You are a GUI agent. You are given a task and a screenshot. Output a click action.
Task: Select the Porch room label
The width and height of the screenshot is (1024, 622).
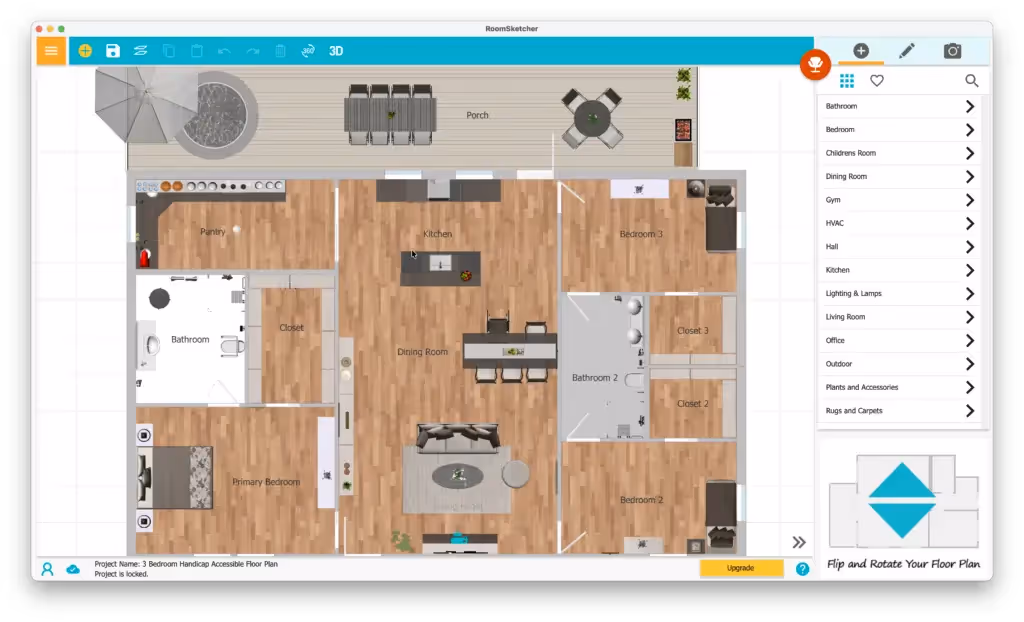coord(477,115)
